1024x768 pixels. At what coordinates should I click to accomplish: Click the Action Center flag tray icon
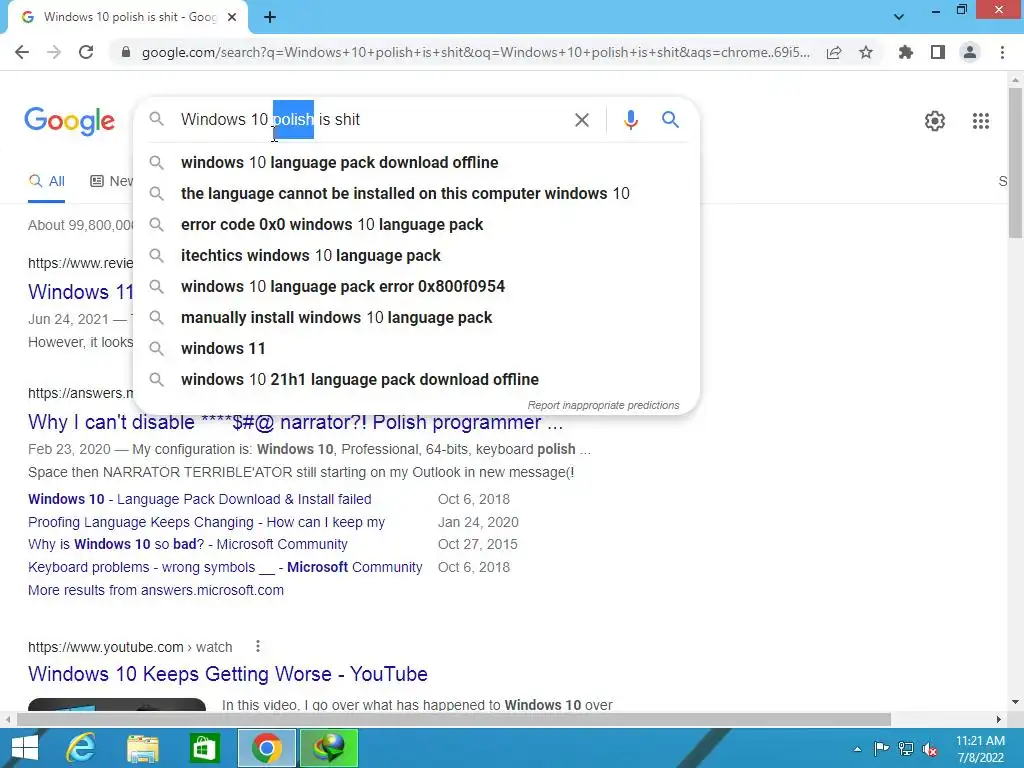click(x=881, y=749)
